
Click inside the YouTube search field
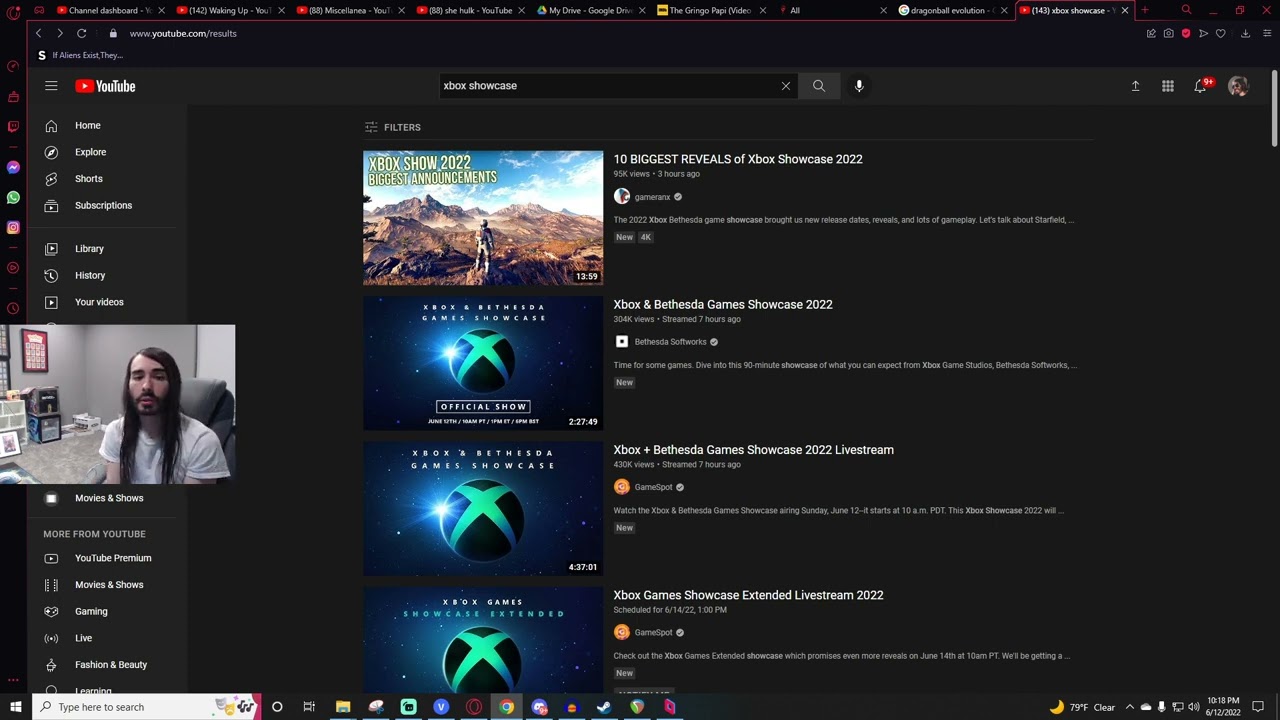608,86
